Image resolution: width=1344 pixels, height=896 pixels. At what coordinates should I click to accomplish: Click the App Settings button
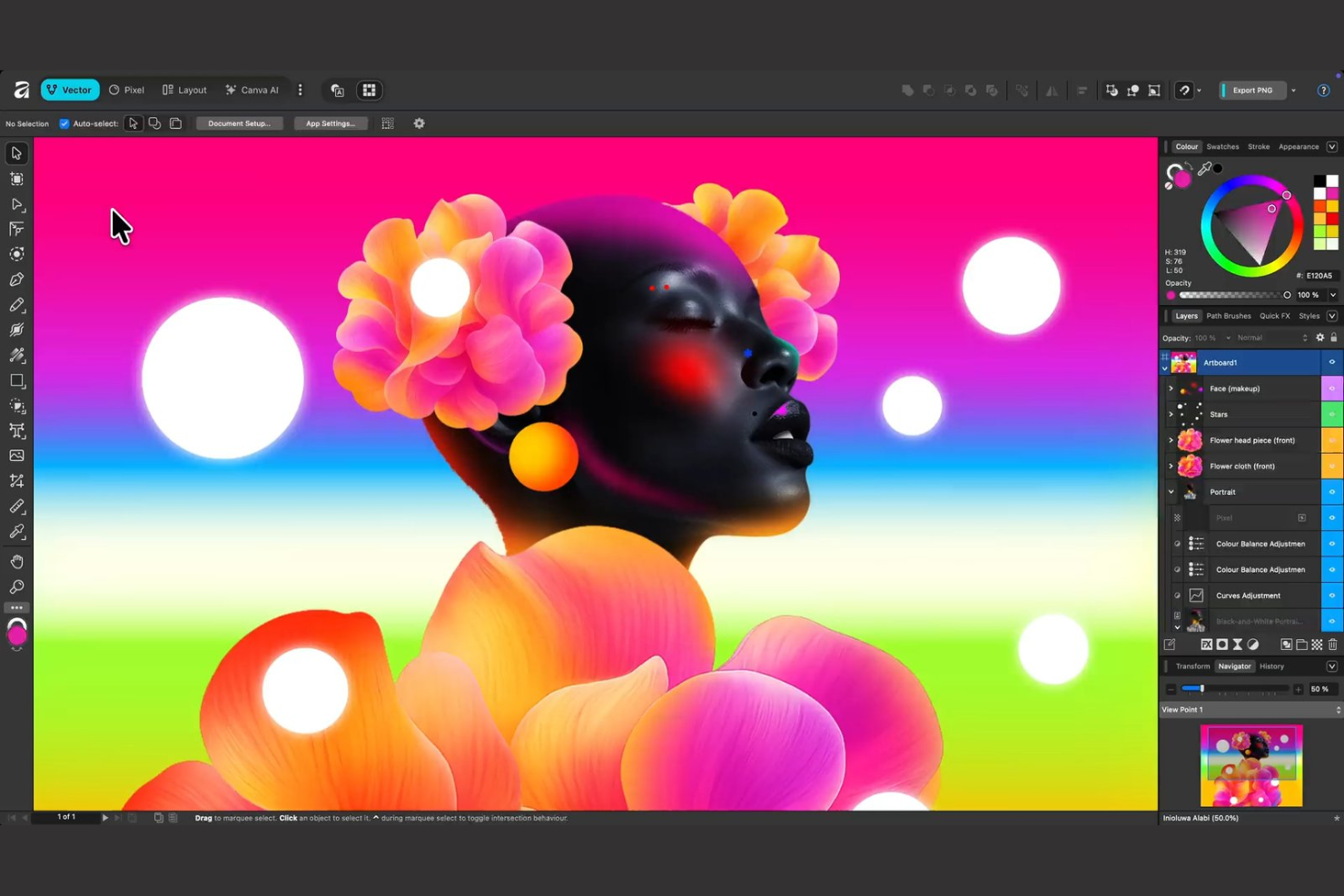tap(330, 123)
